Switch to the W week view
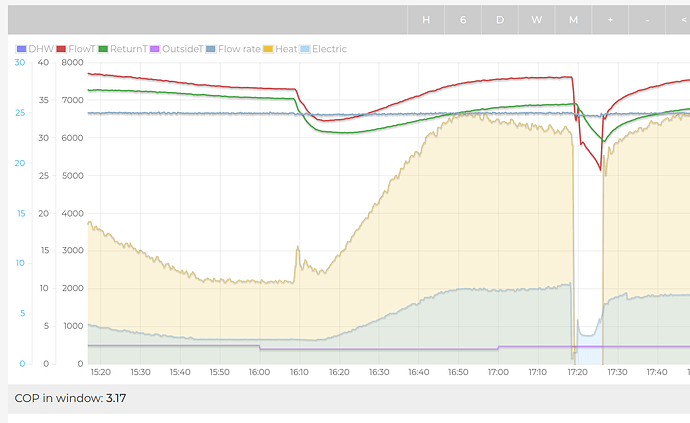690x423 pixels. point(537,20)
